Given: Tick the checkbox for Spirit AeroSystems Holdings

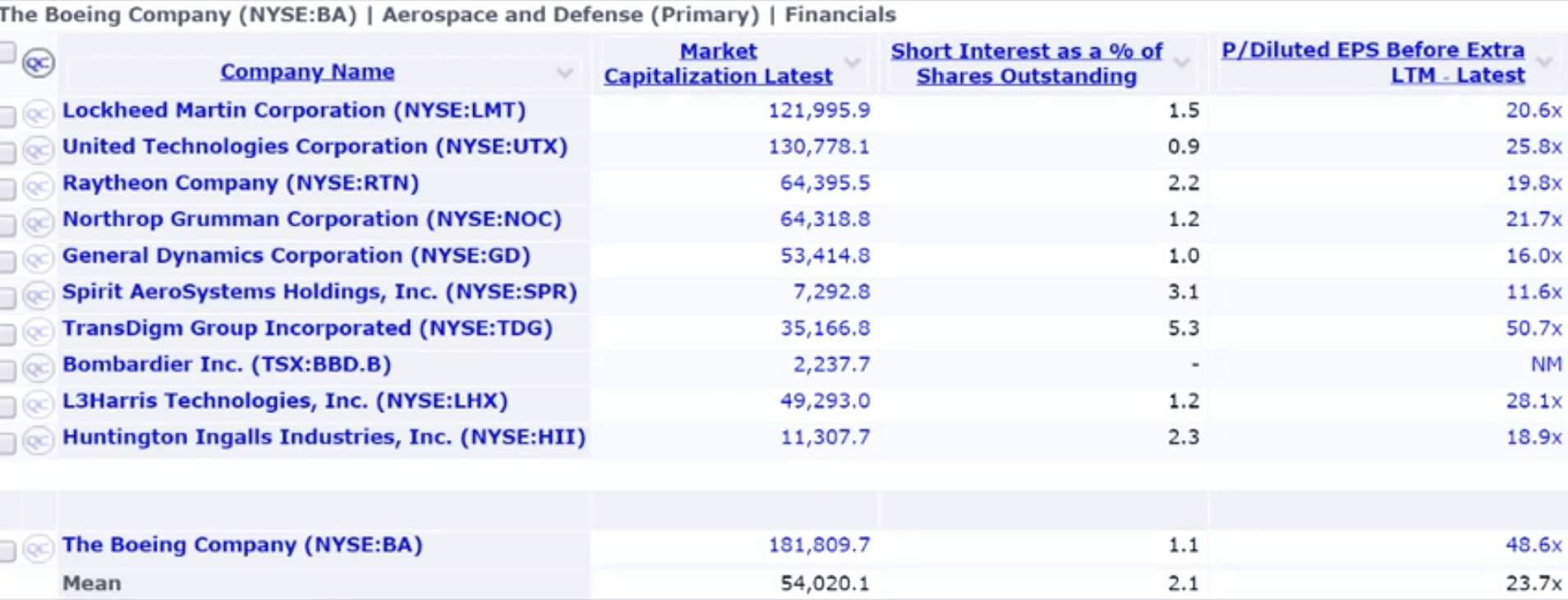Looking at the screenshot, I should tap(7, 298).
